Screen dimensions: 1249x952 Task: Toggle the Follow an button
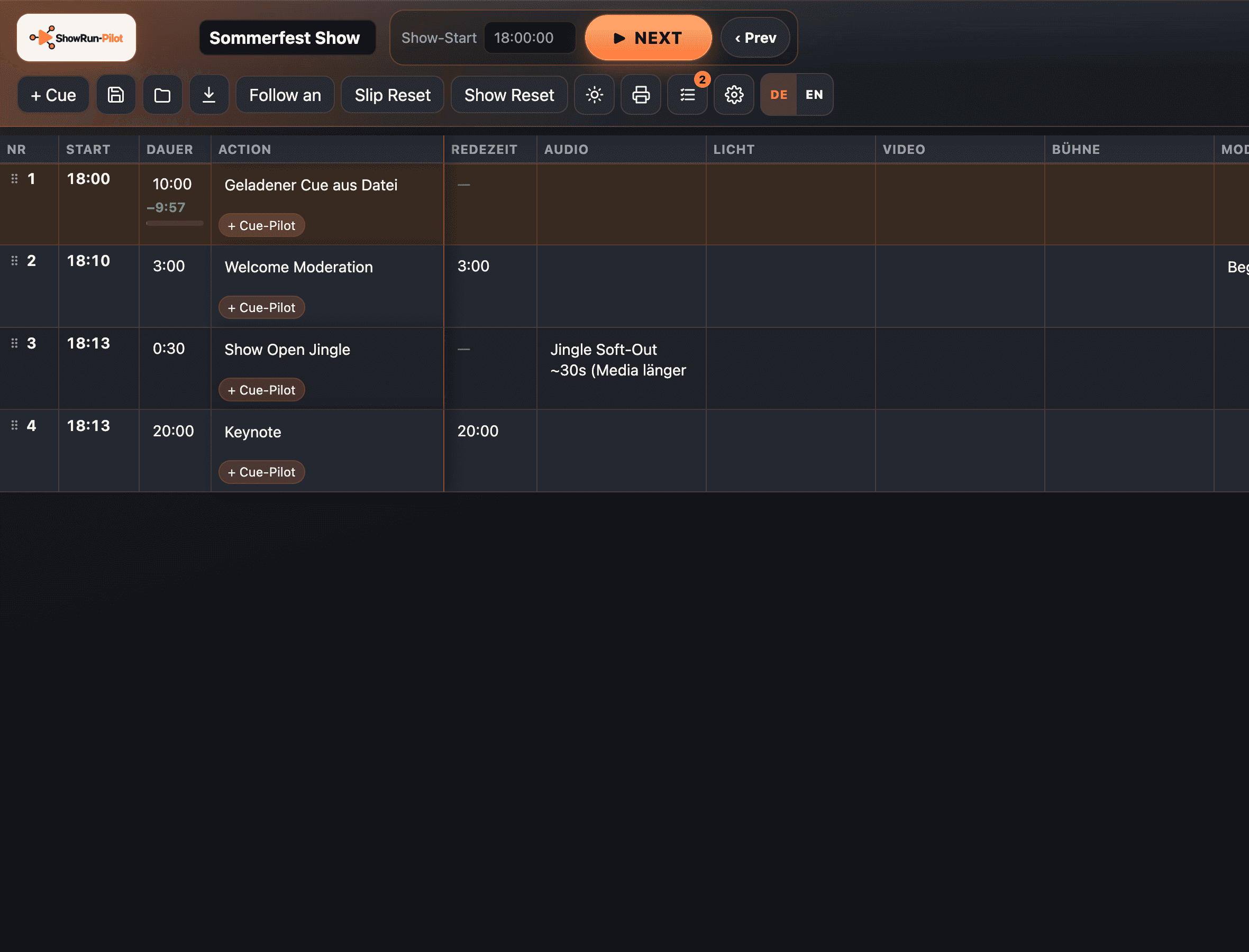coord(285,95)
